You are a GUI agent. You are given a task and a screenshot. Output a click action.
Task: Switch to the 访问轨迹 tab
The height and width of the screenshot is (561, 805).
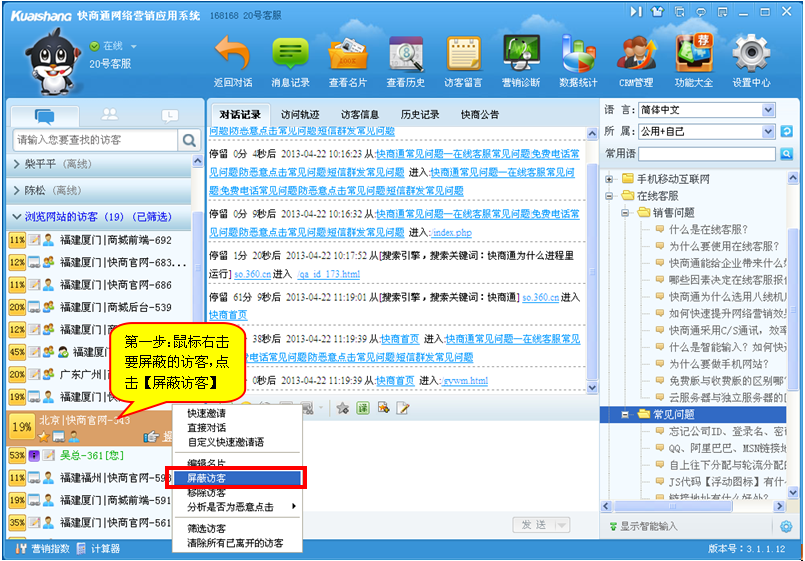[300, 114]
